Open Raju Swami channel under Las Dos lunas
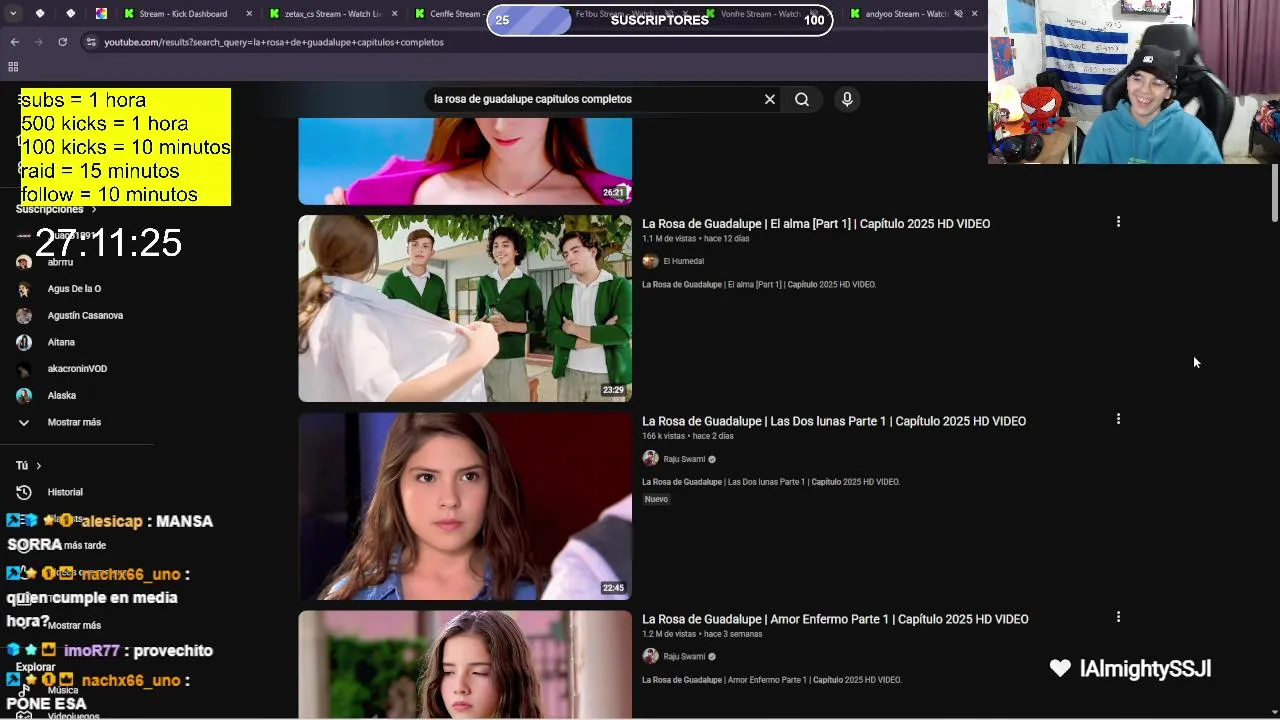 [684, 459]
